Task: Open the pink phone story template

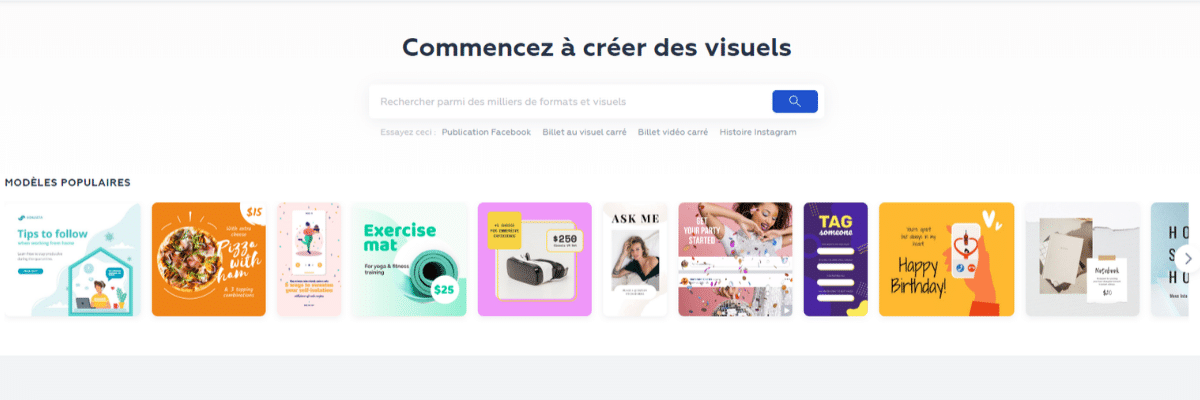Action: click(308, 259)
